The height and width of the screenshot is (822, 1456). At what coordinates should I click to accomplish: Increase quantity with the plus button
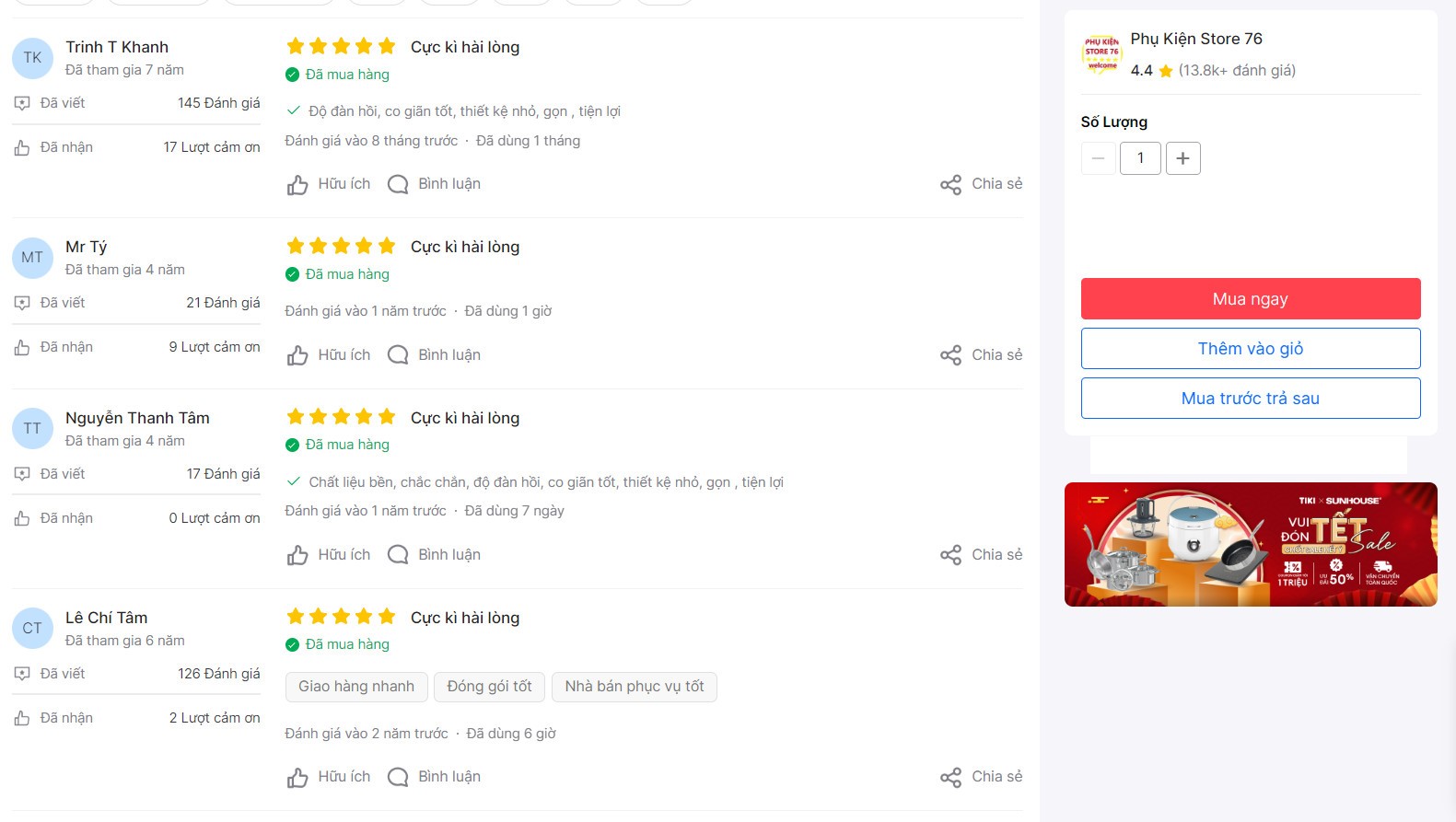coord(1183,158)
